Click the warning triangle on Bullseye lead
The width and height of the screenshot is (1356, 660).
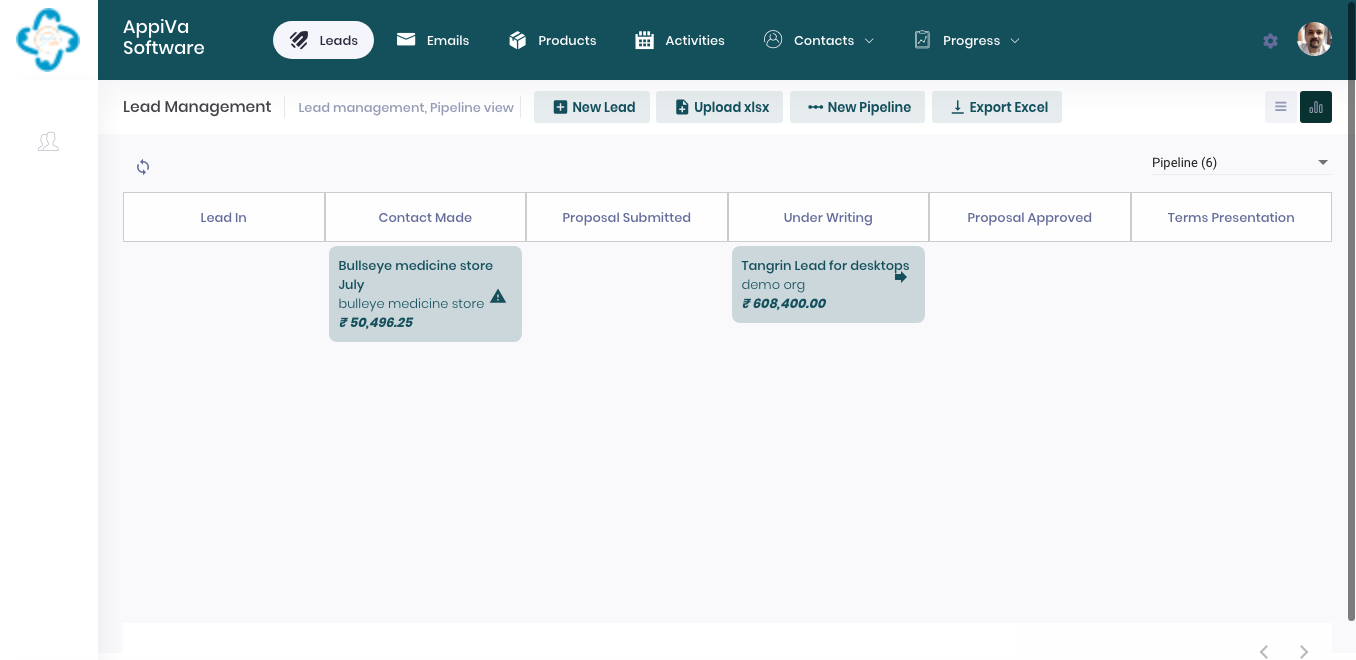(x=498, y=297)
